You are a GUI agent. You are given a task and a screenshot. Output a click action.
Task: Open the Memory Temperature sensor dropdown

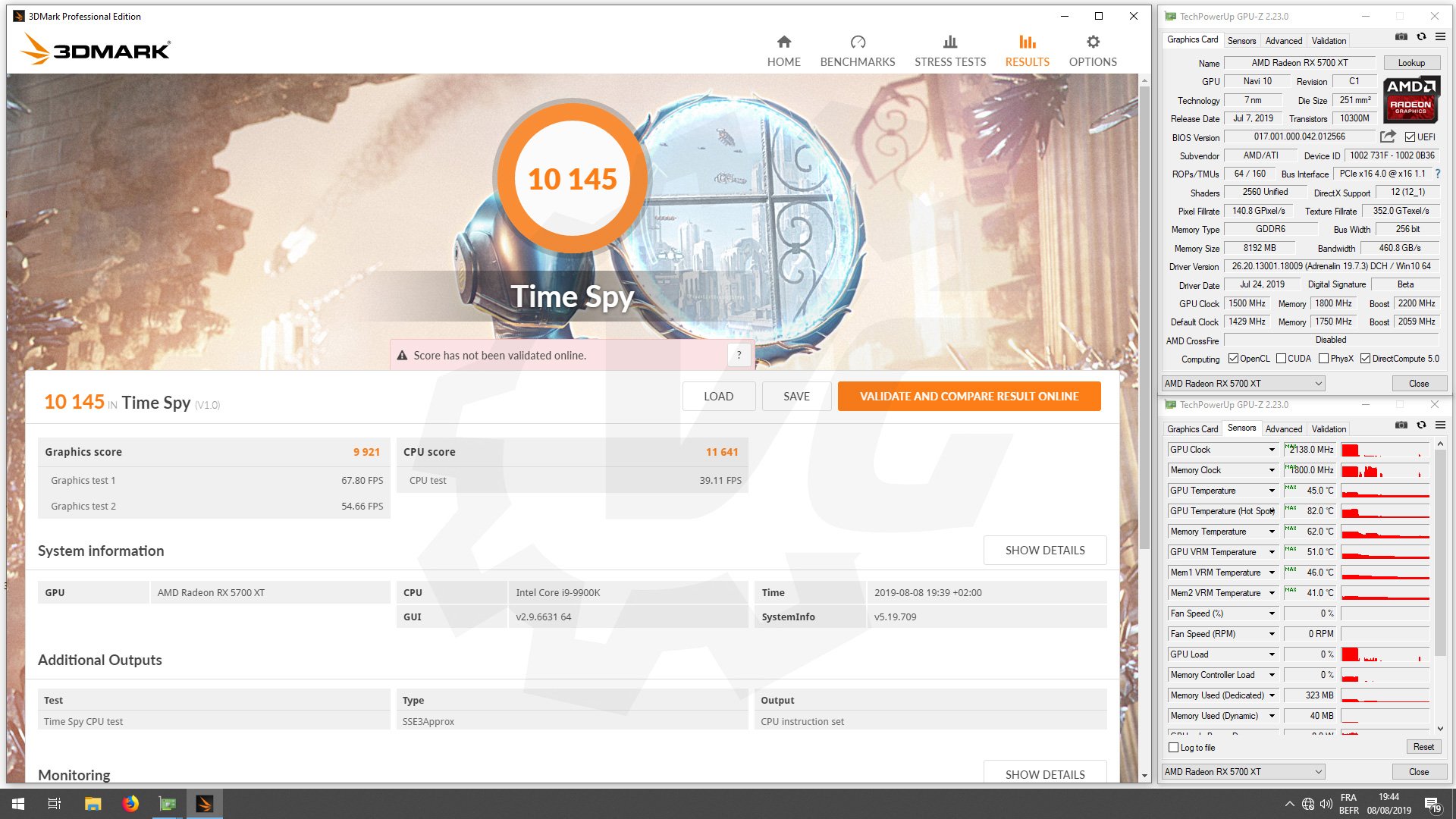pos(1272,532)
